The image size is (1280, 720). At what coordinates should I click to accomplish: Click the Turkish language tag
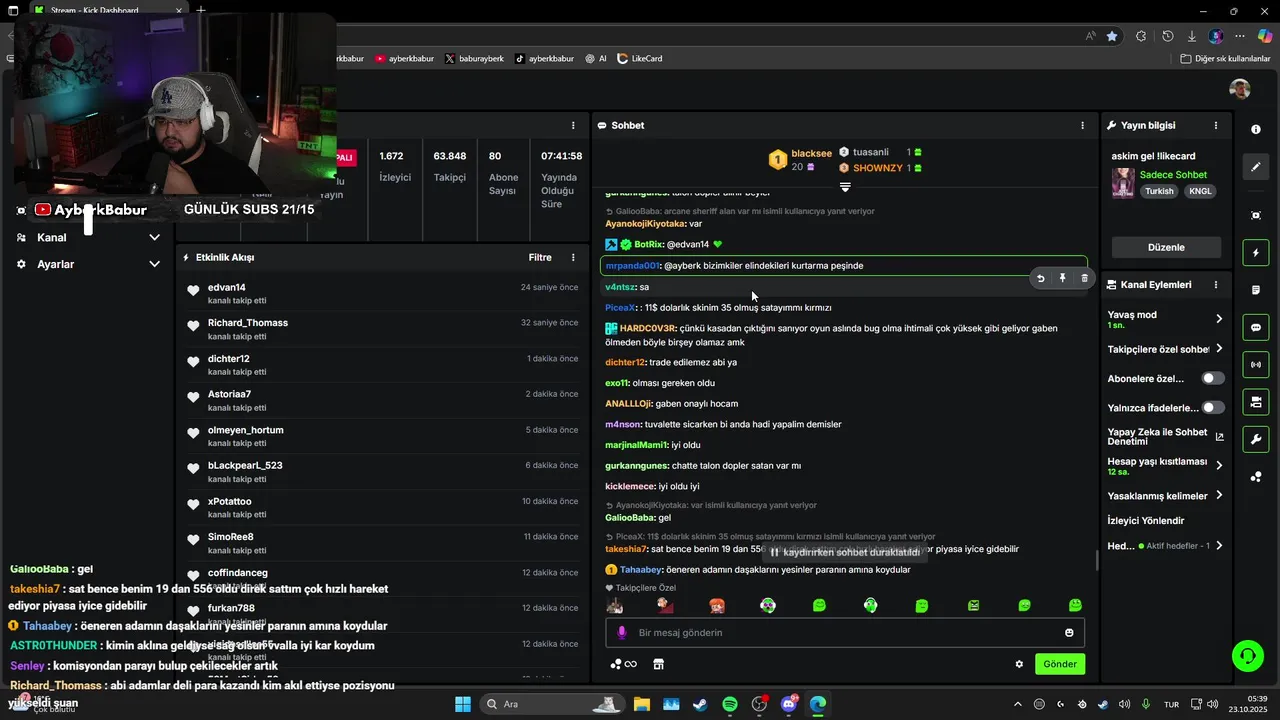[1160, 191]
